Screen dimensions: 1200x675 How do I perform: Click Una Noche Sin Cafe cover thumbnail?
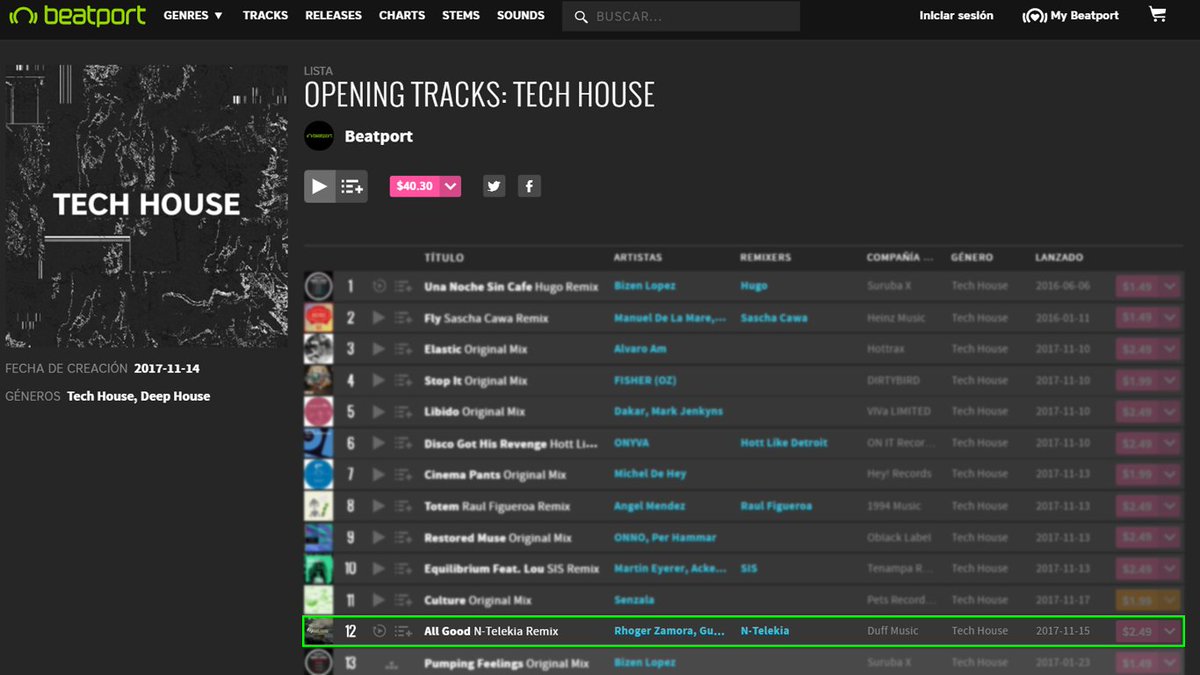pos(319,286)
